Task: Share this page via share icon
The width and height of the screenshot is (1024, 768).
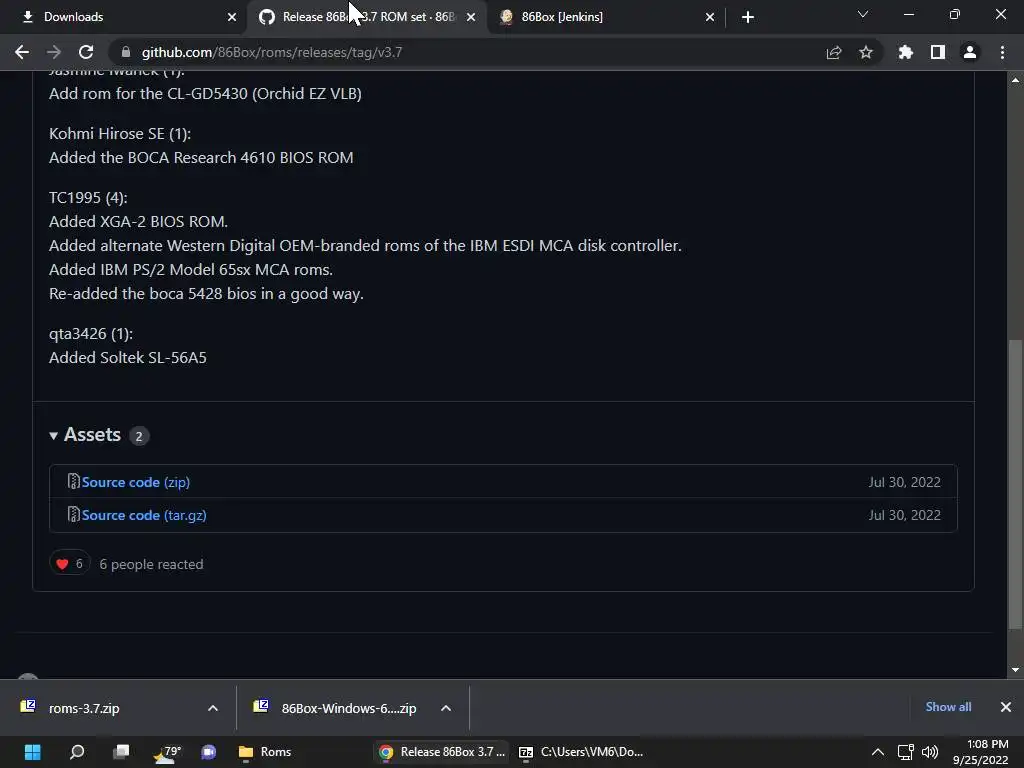Action: click(834, 52)
